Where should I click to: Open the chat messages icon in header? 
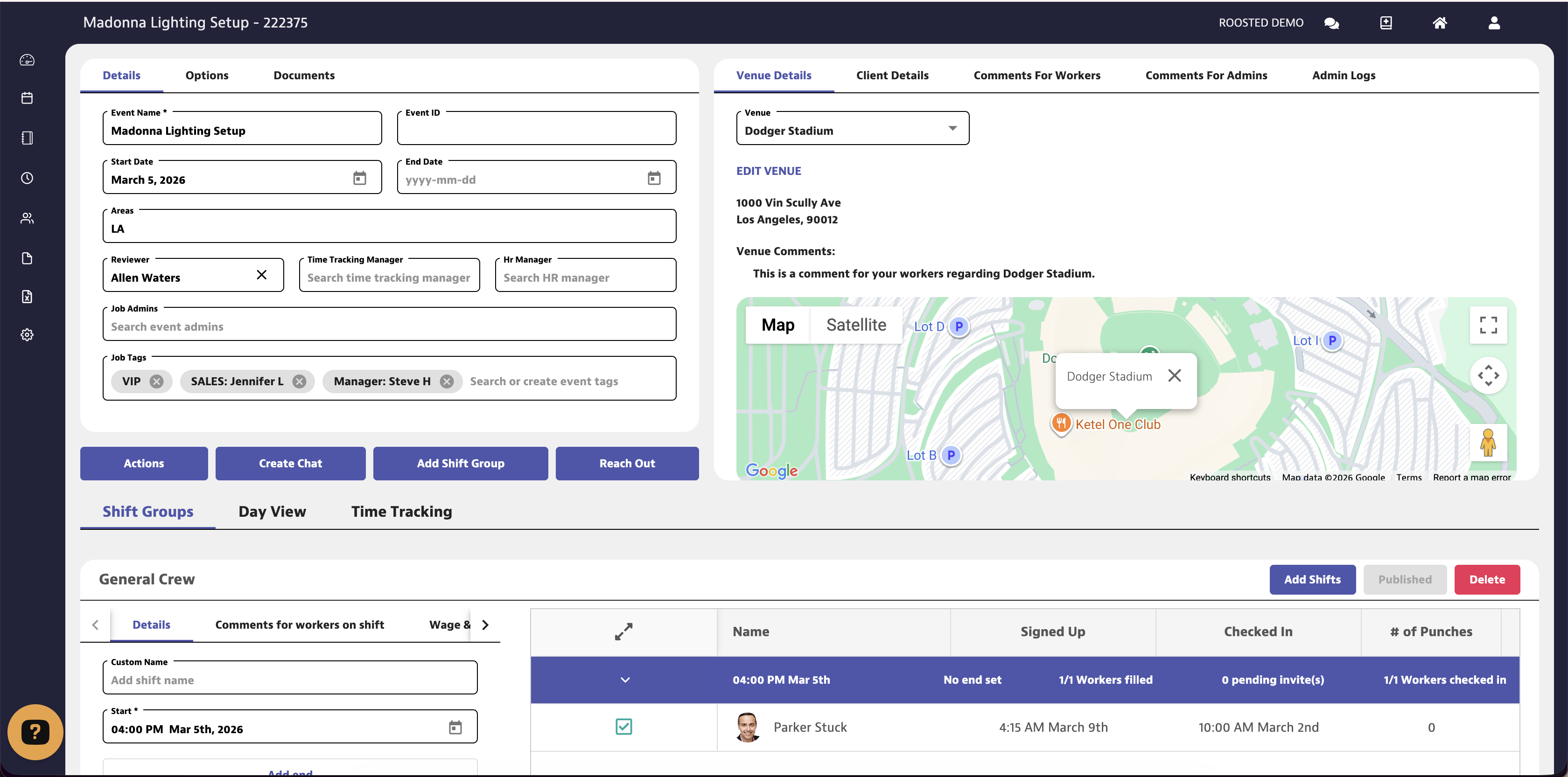click(1331, 23)
